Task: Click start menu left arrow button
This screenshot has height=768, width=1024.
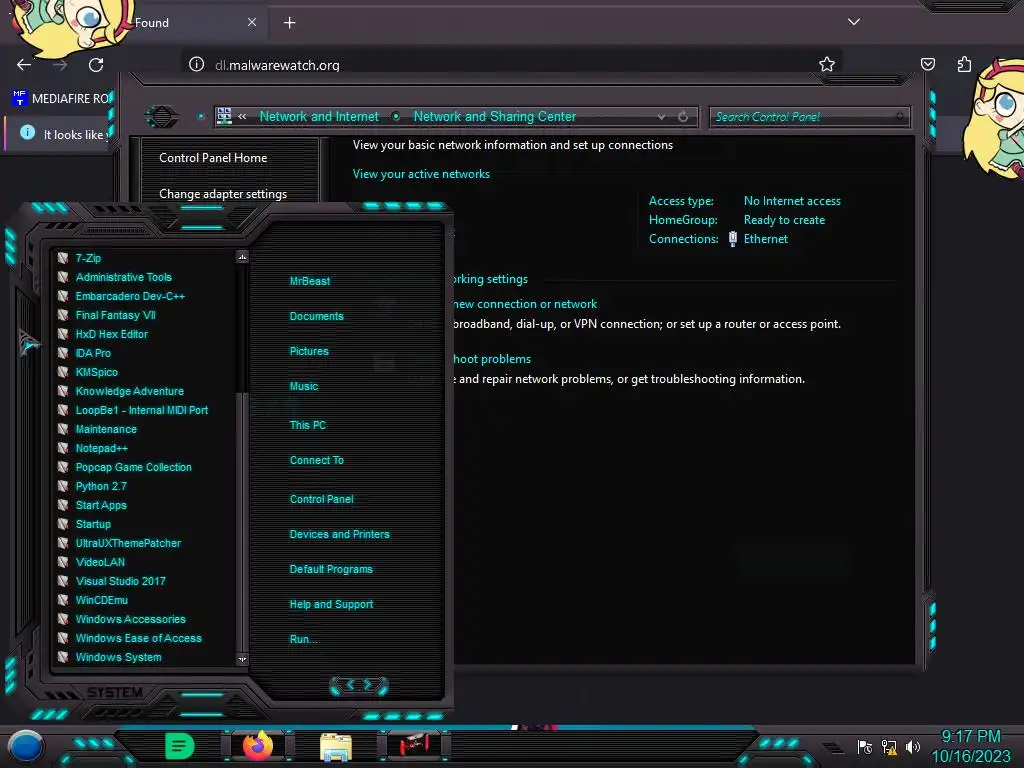Action: 349,684
